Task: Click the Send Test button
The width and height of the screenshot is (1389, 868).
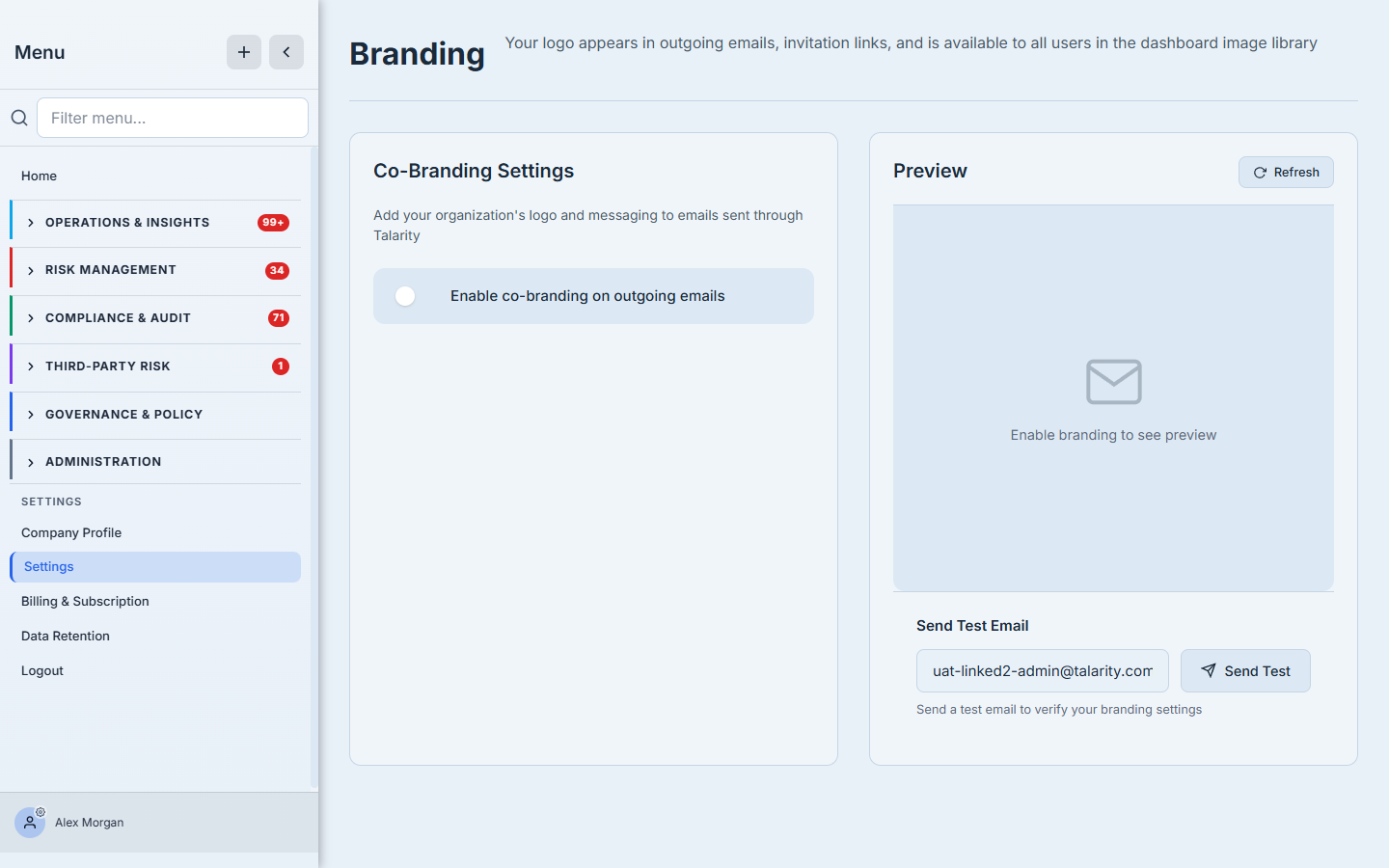Action: click(x=1245, y=670)
